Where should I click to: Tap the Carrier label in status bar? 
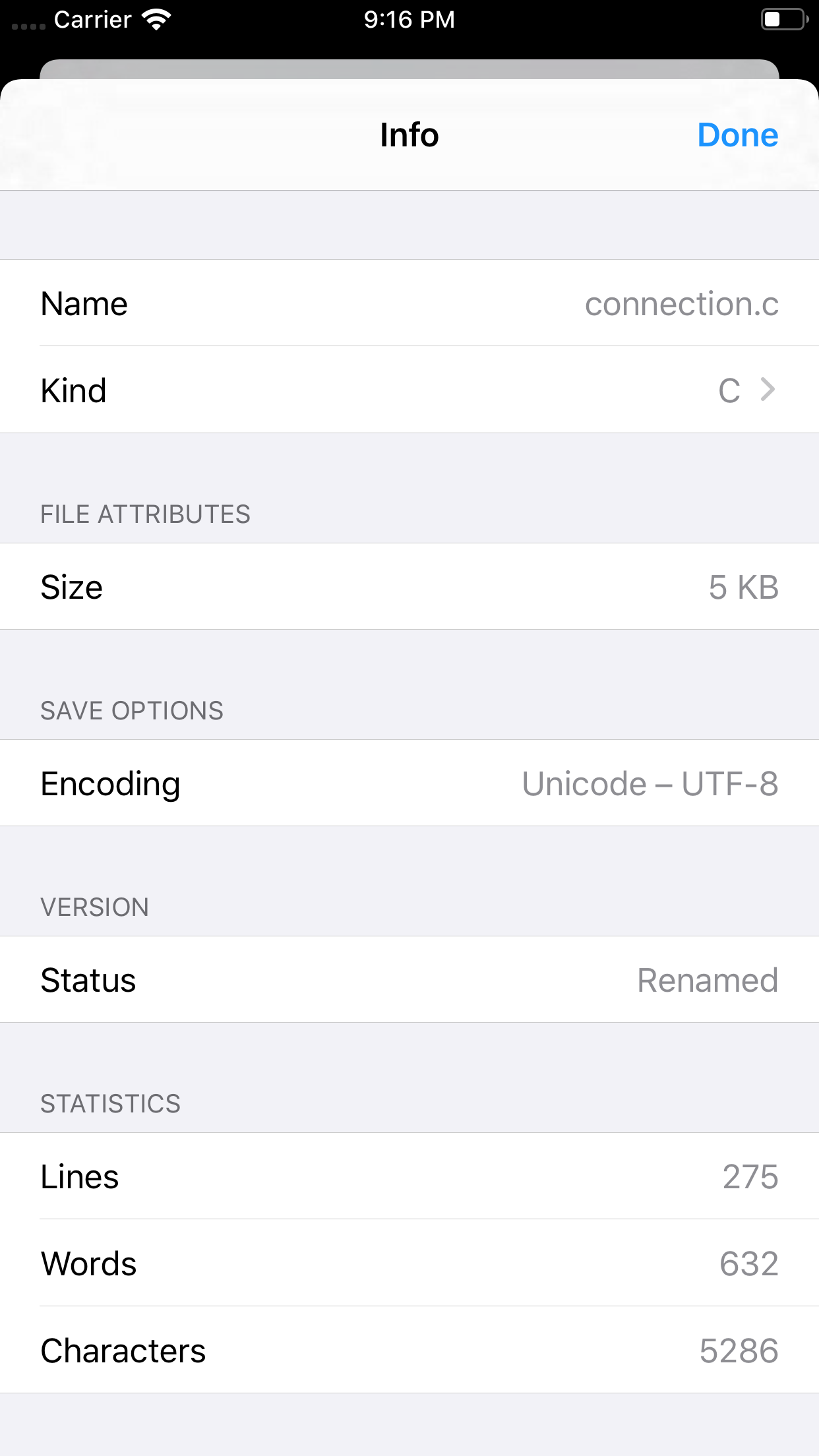tap(92, 20)
